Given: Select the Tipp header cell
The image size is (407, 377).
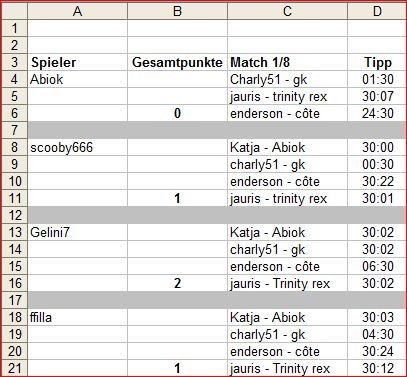Looking at the screenshot, I should (x=377, y=62).
